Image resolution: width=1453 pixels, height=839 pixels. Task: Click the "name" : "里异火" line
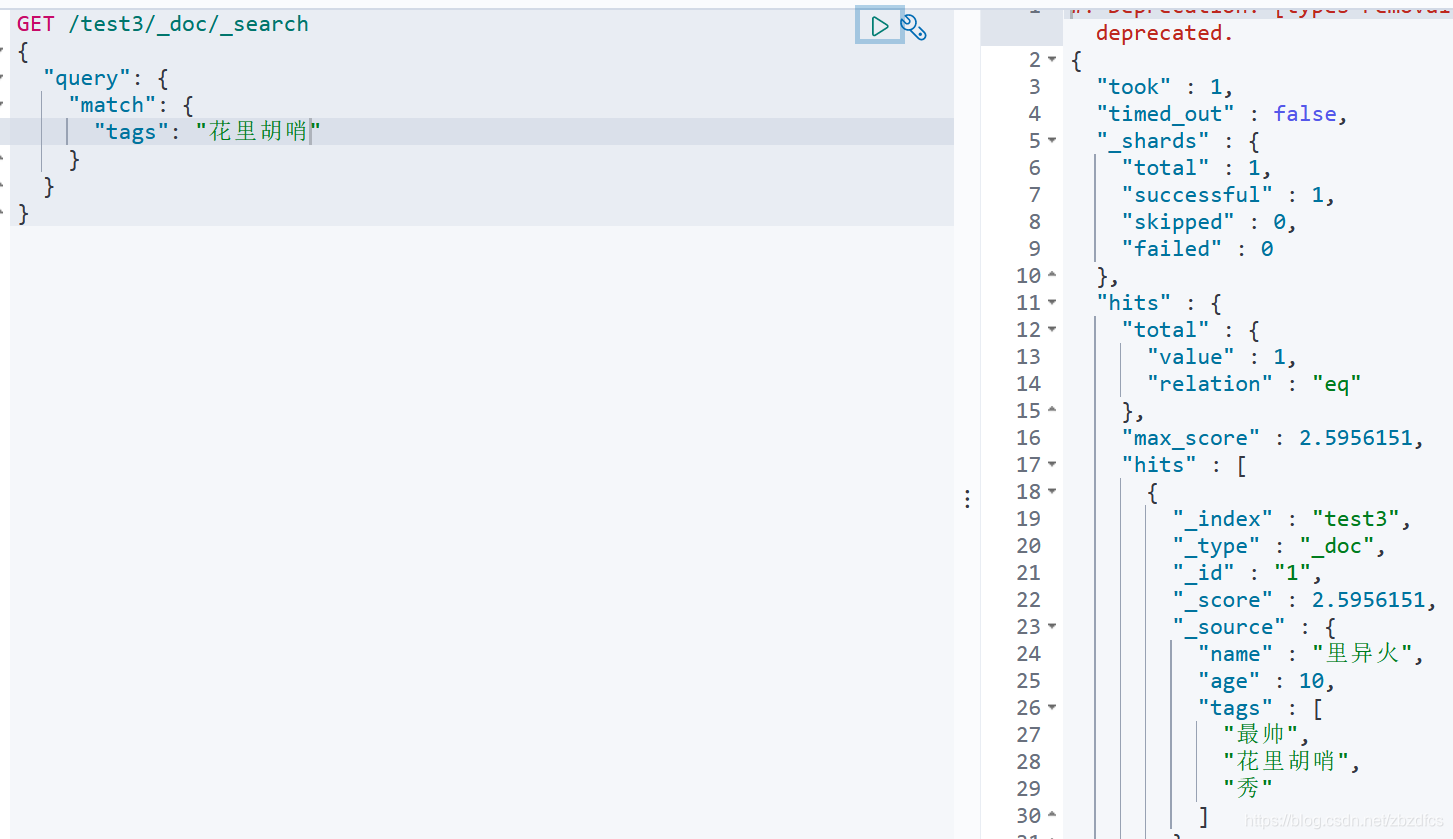point(1310,654)
